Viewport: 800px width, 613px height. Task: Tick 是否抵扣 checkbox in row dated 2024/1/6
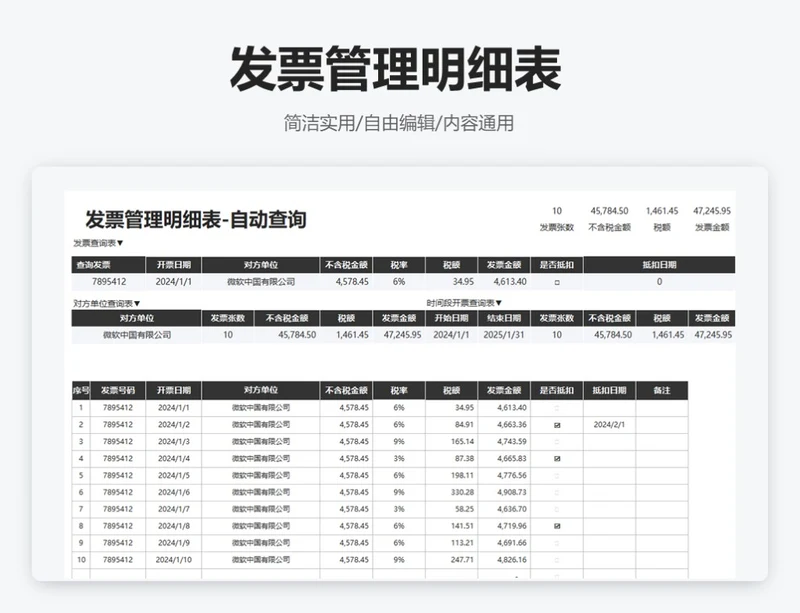click(x=557, y=492)
